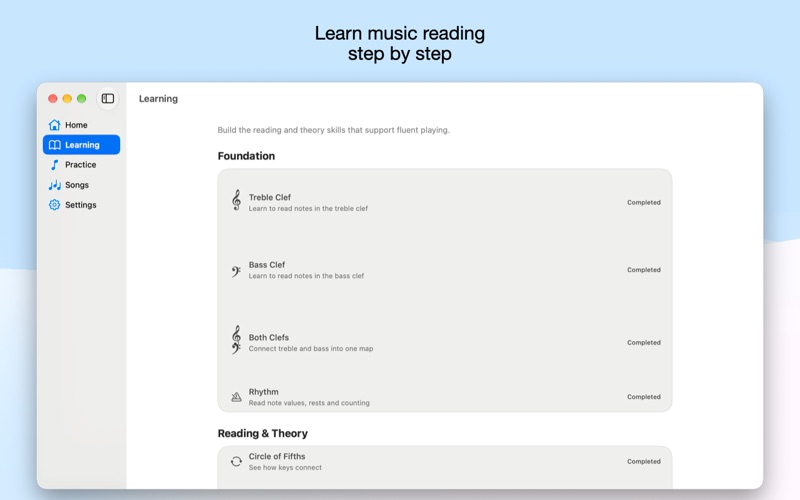Open the Rhythm lesson title
Image resolution: width=800 pixels, height=500 pixels.
(x=264, y=392)
